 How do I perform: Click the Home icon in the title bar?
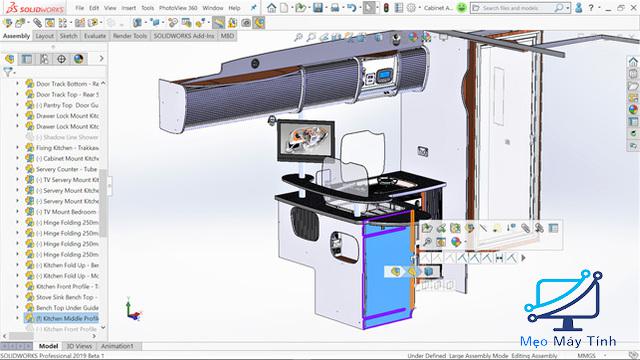(x=271, y=8)
